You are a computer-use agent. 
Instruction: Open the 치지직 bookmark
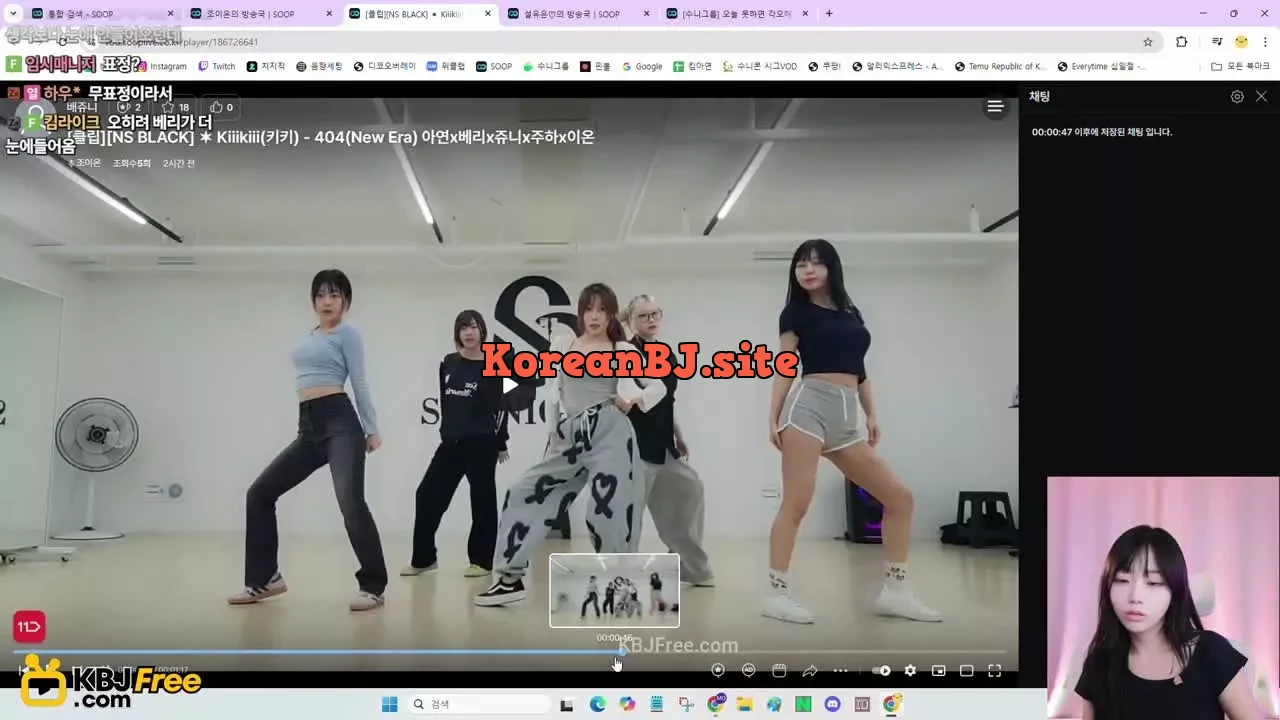(x=266, y=66)
